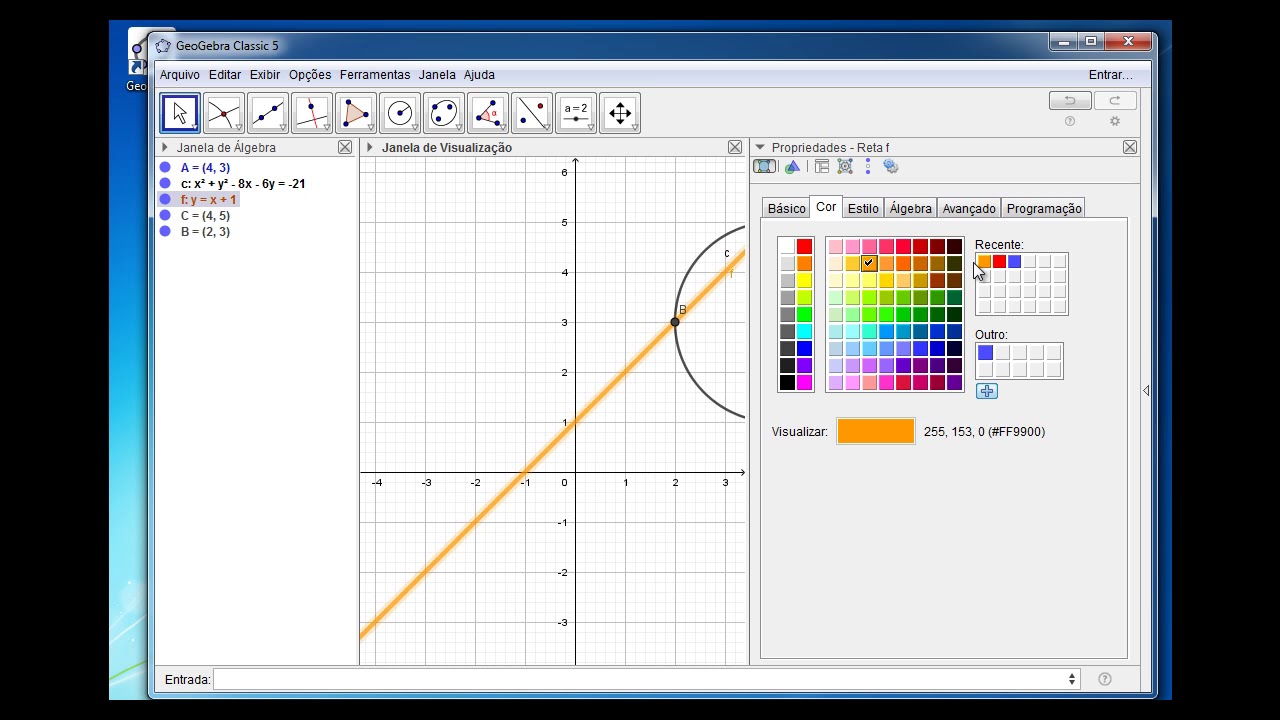Open Graphics view properties triangle icon
The image size is (1280, 720).
click(x=793, y=167)
